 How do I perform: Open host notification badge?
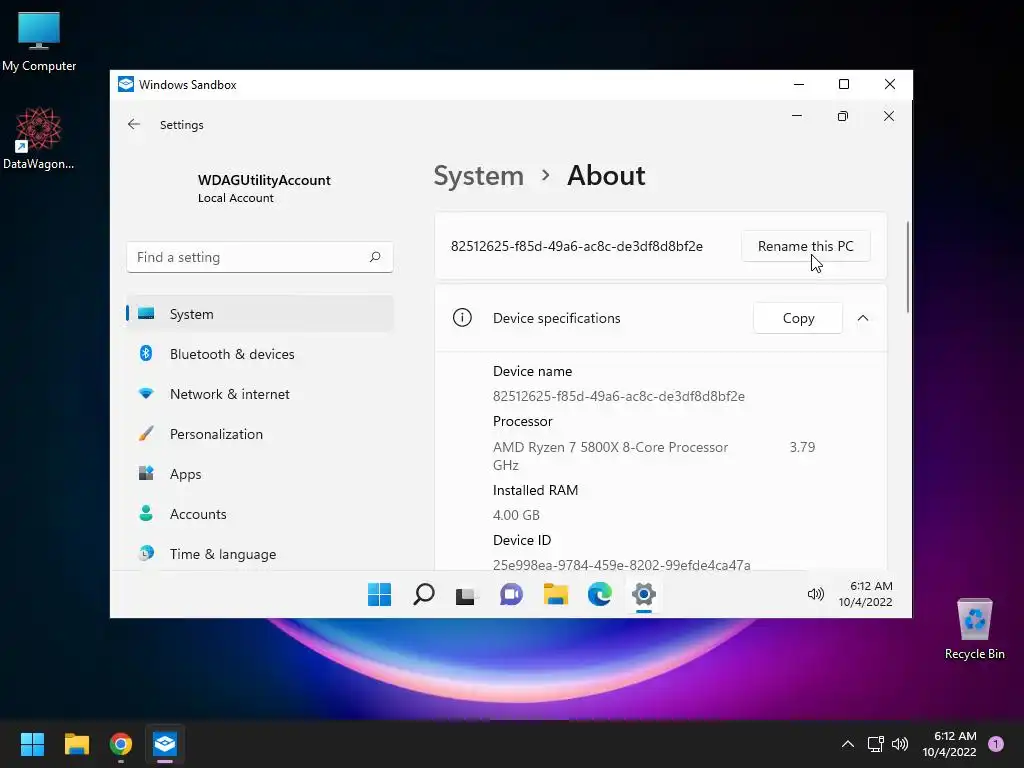click(x=996, y=744)
